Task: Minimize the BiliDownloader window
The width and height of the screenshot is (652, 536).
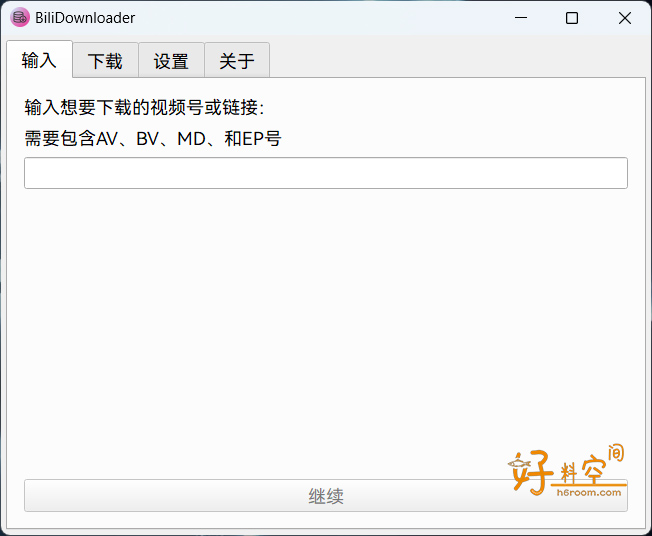Action: coord(521,18)
